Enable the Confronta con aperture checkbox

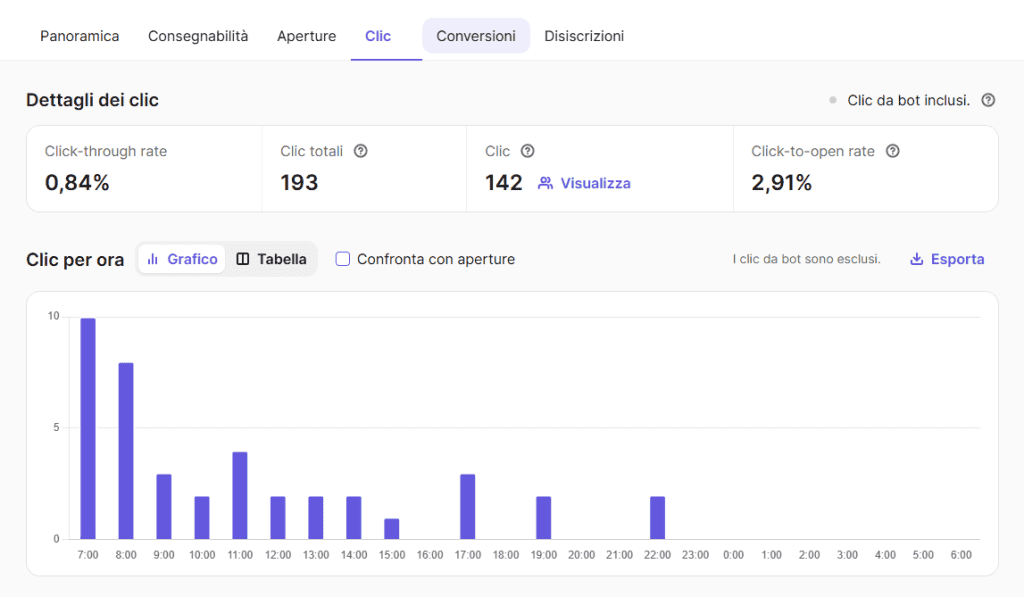point(343,259)
